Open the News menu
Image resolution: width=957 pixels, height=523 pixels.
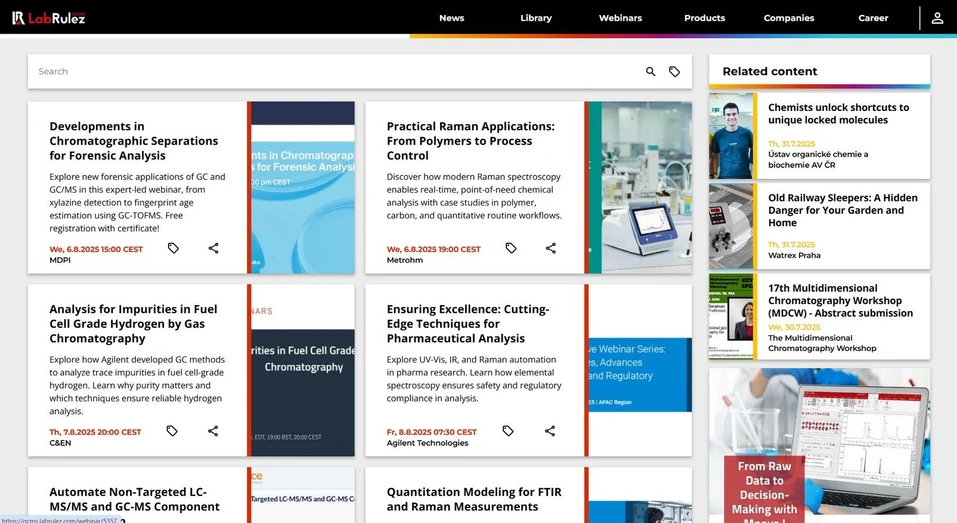[x=452, y=18]
